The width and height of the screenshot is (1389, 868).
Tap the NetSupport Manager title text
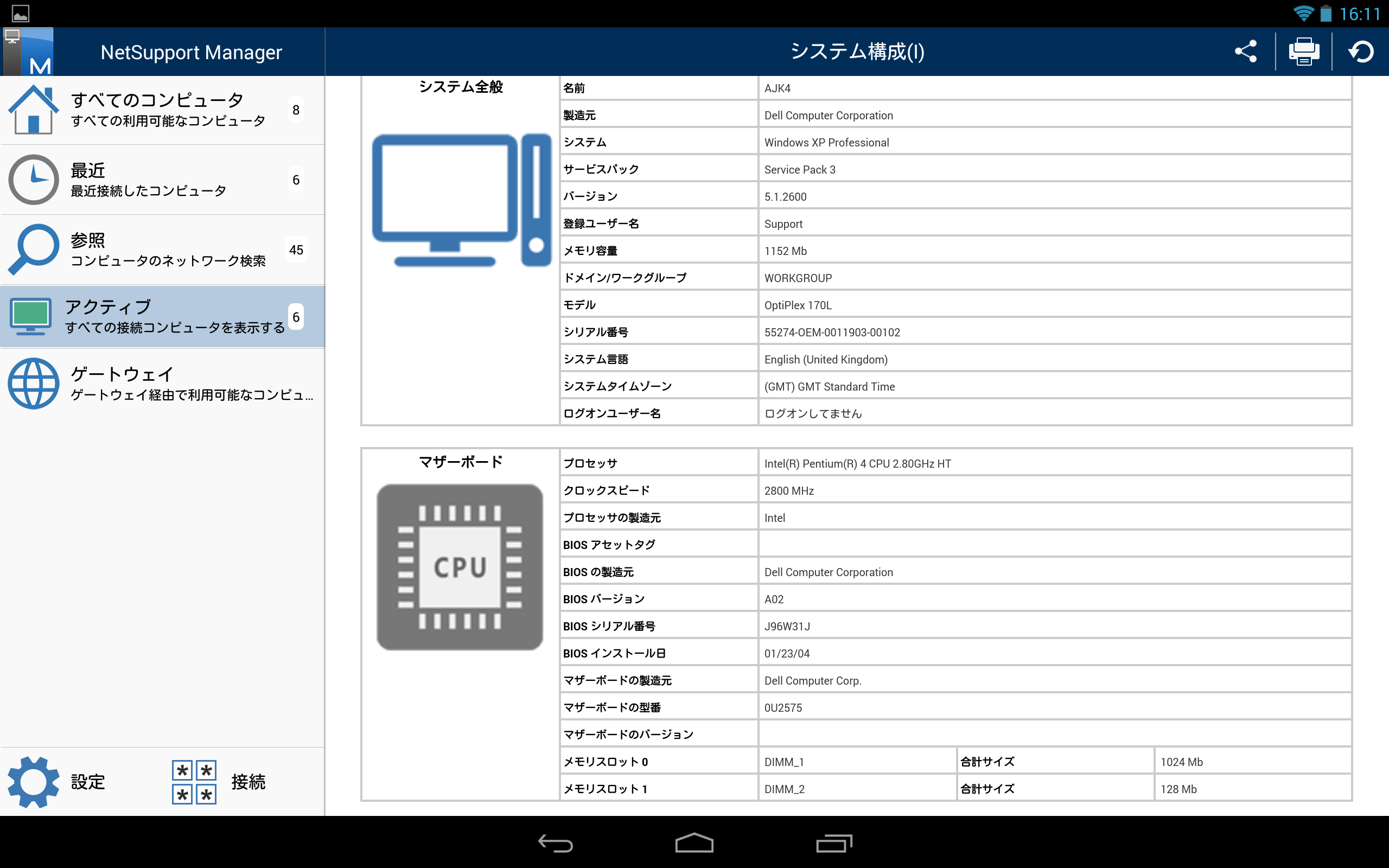click(x=191, y=52)
